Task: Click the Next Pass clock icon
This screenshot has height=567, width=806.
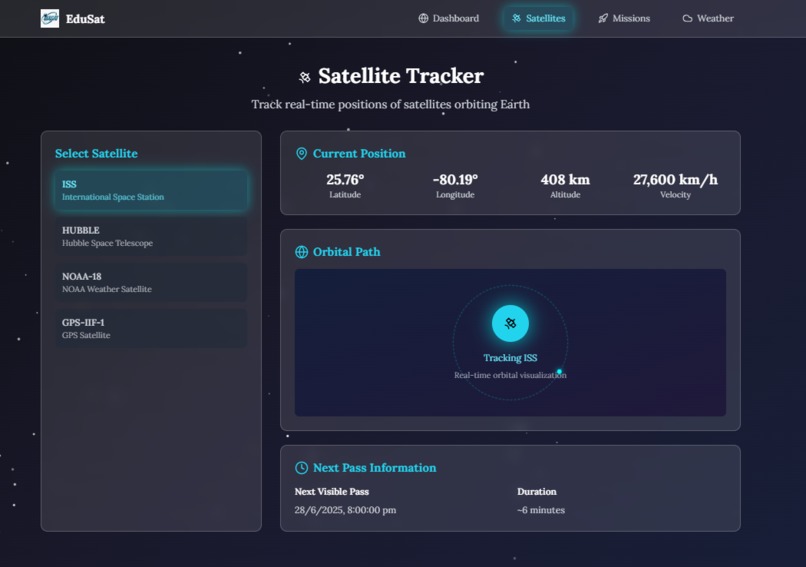Action: 302,468
